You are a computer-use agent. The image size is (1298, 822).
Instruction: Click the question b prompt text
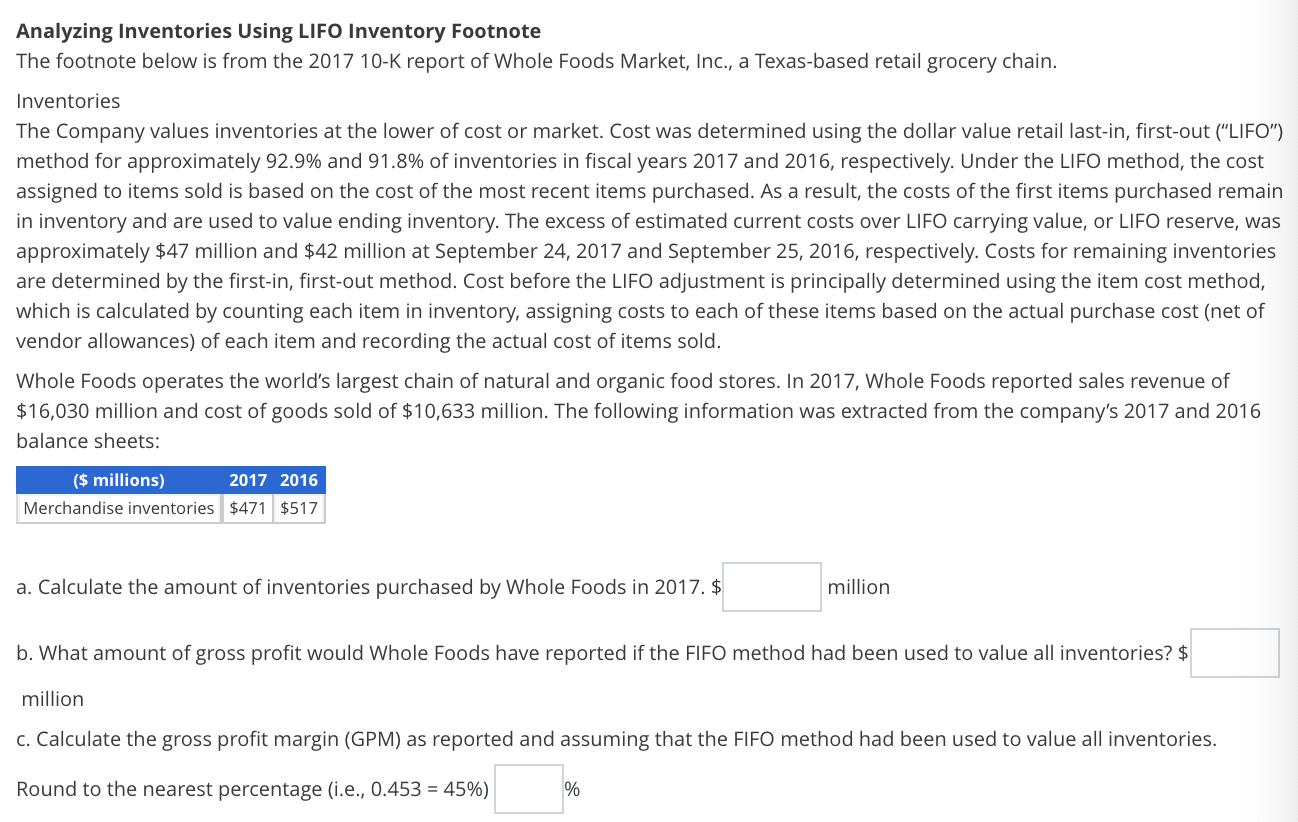point(590,652)
